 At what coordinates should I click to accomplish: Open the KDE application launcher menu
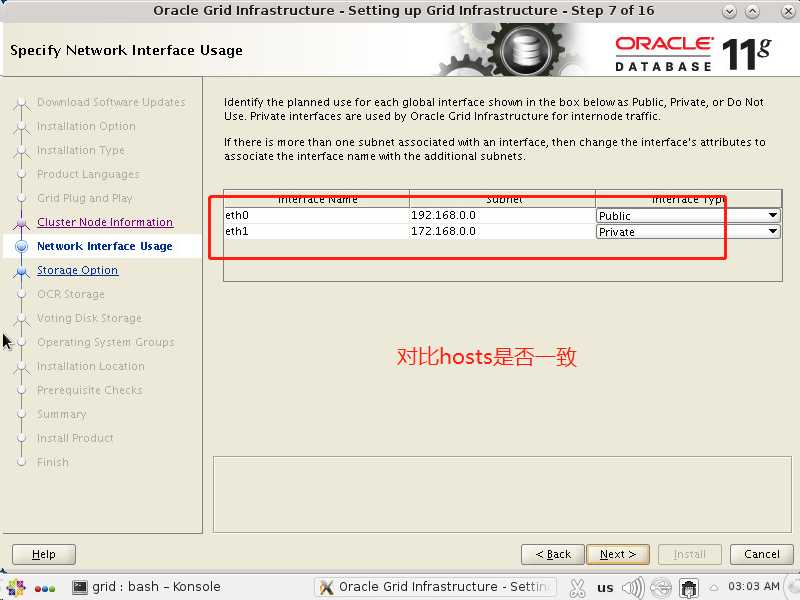15,587
